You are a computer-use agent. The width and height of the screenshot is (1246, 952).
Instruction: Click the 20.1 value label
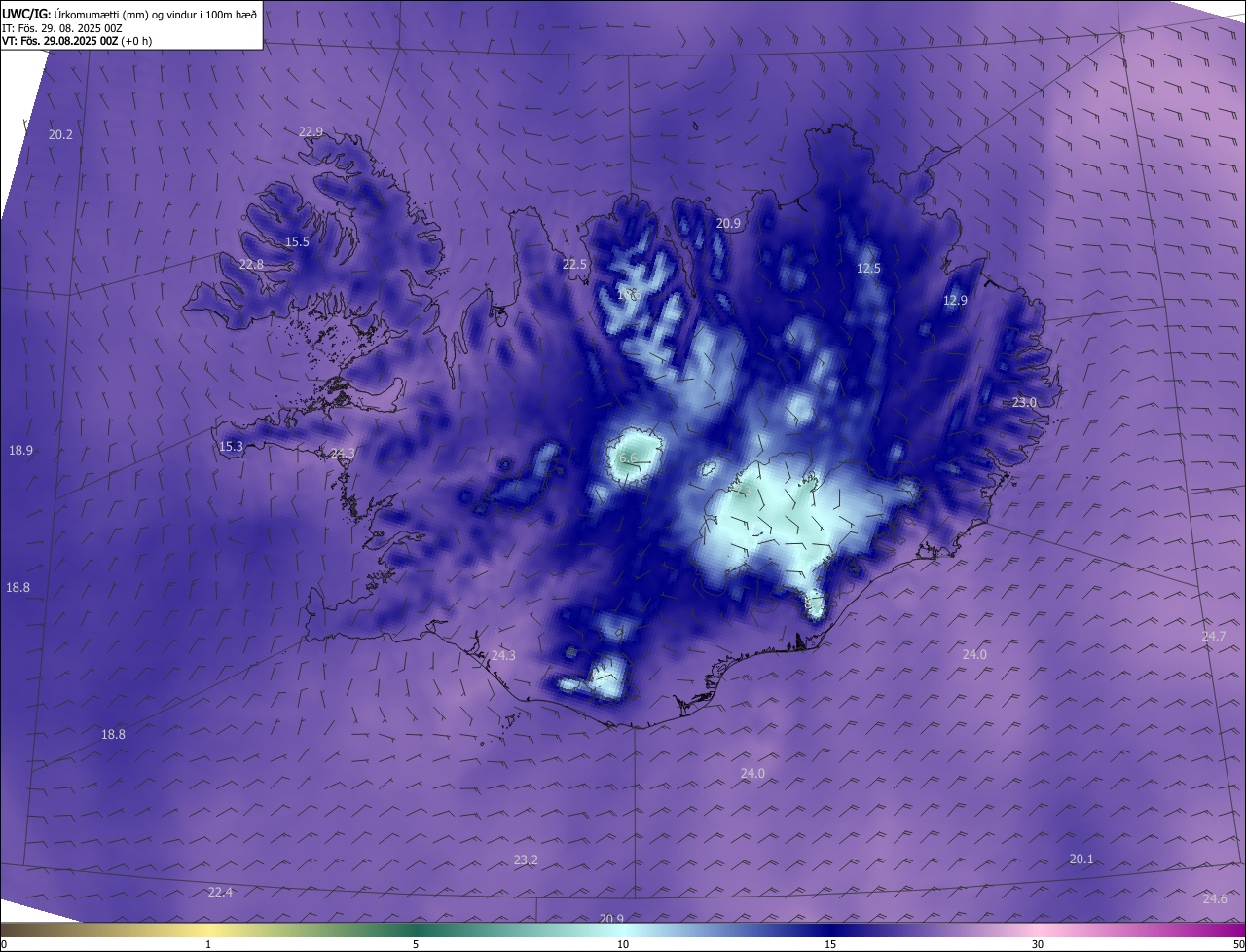[x=1081, y=859]
